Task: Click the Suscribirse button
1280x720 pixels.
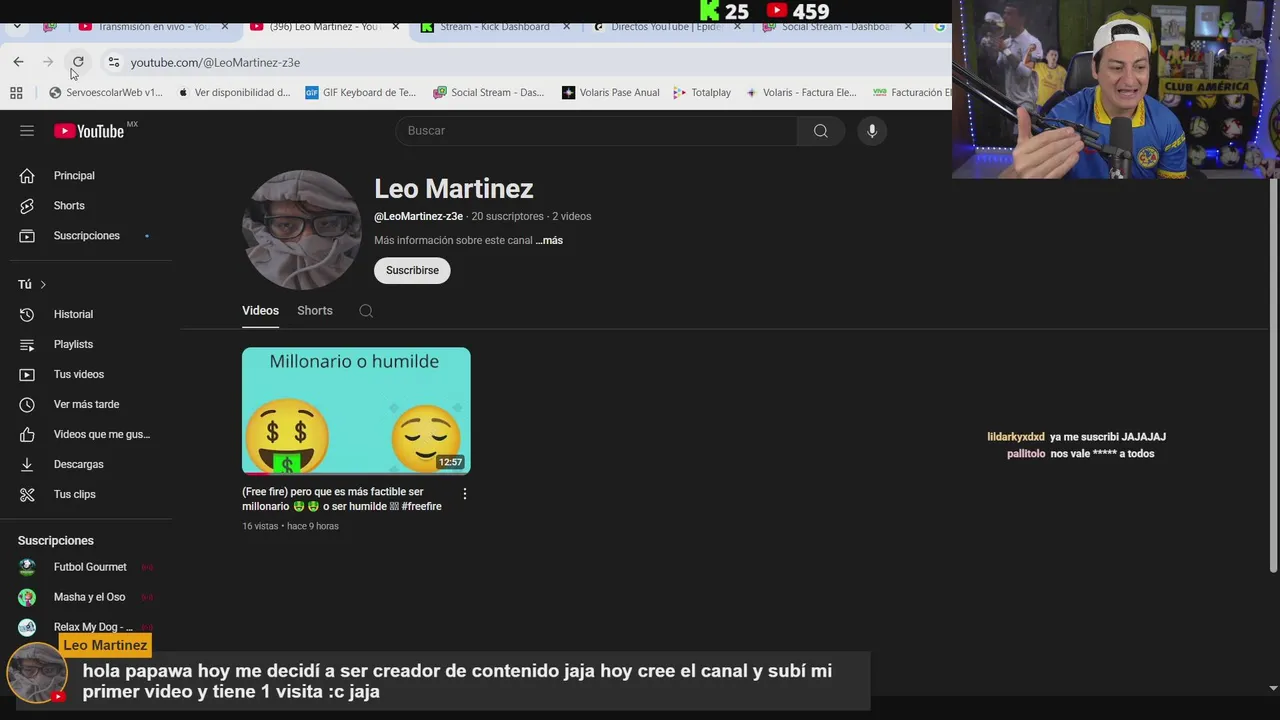Action: tap(412, 271)
